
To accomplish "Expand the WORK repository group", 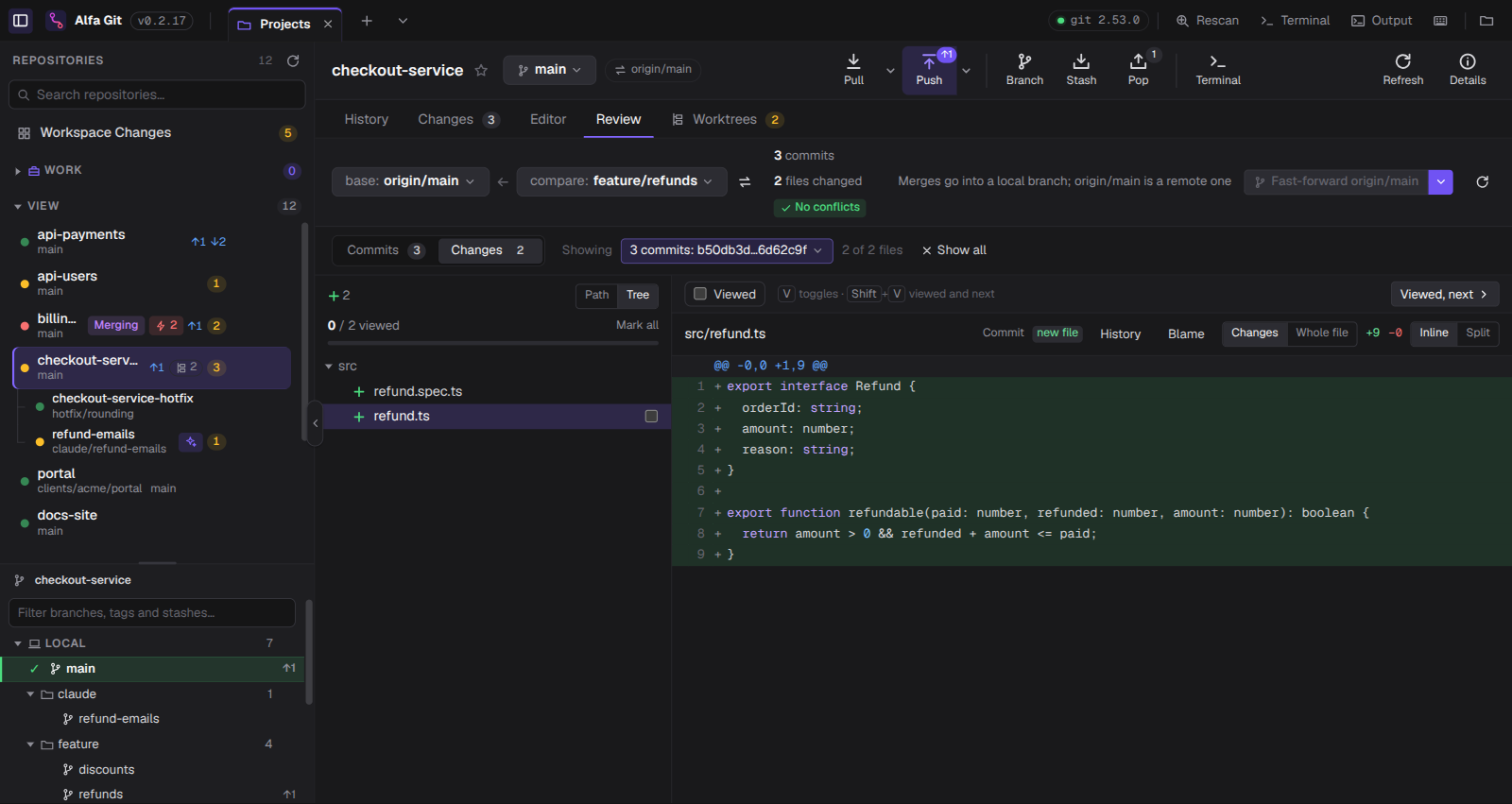I will pos(18,171).
